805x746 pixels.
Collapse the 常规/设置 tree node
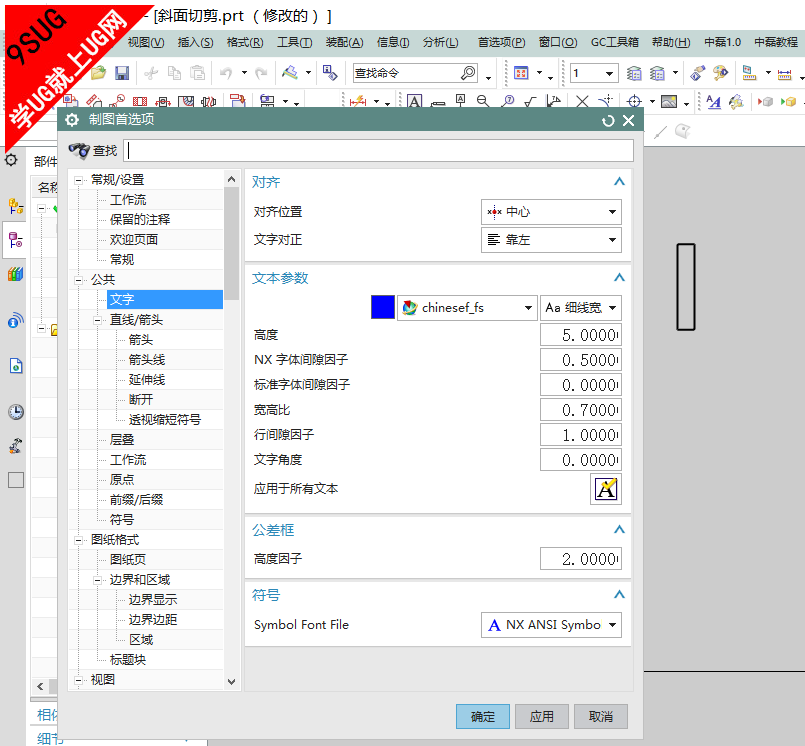click(79, 180)
